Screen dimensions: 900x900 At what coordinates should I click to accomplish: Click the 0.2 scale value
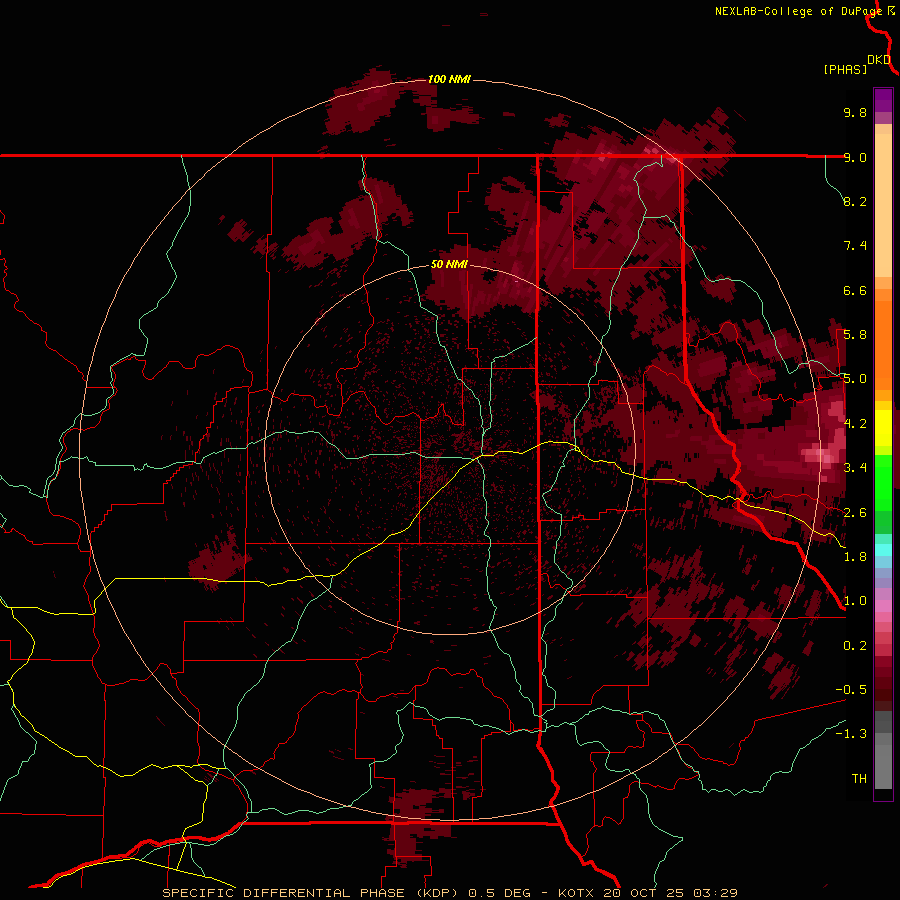coord(855,646)
